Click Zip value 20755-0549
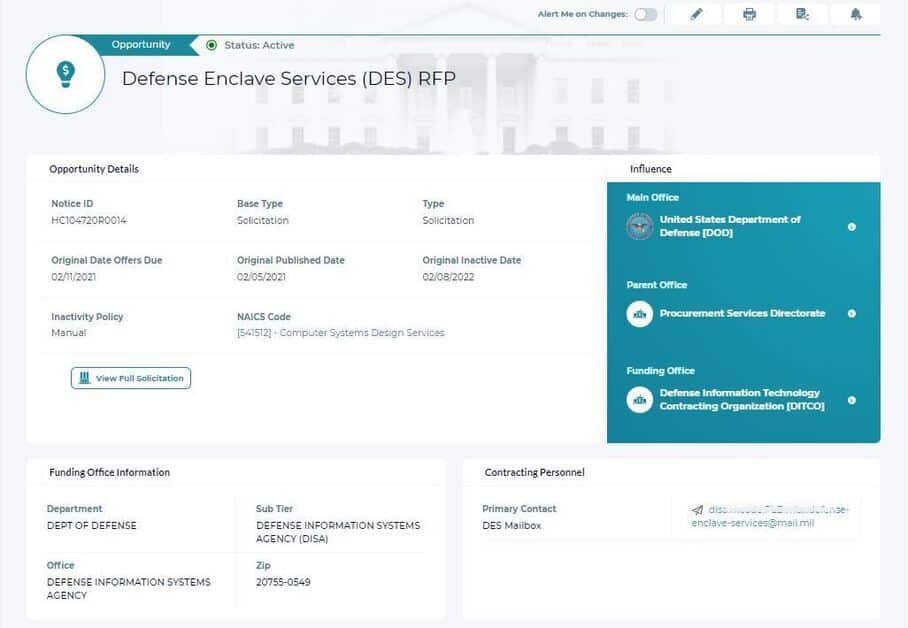The image size is (908, 628). (x=283, y=582)
